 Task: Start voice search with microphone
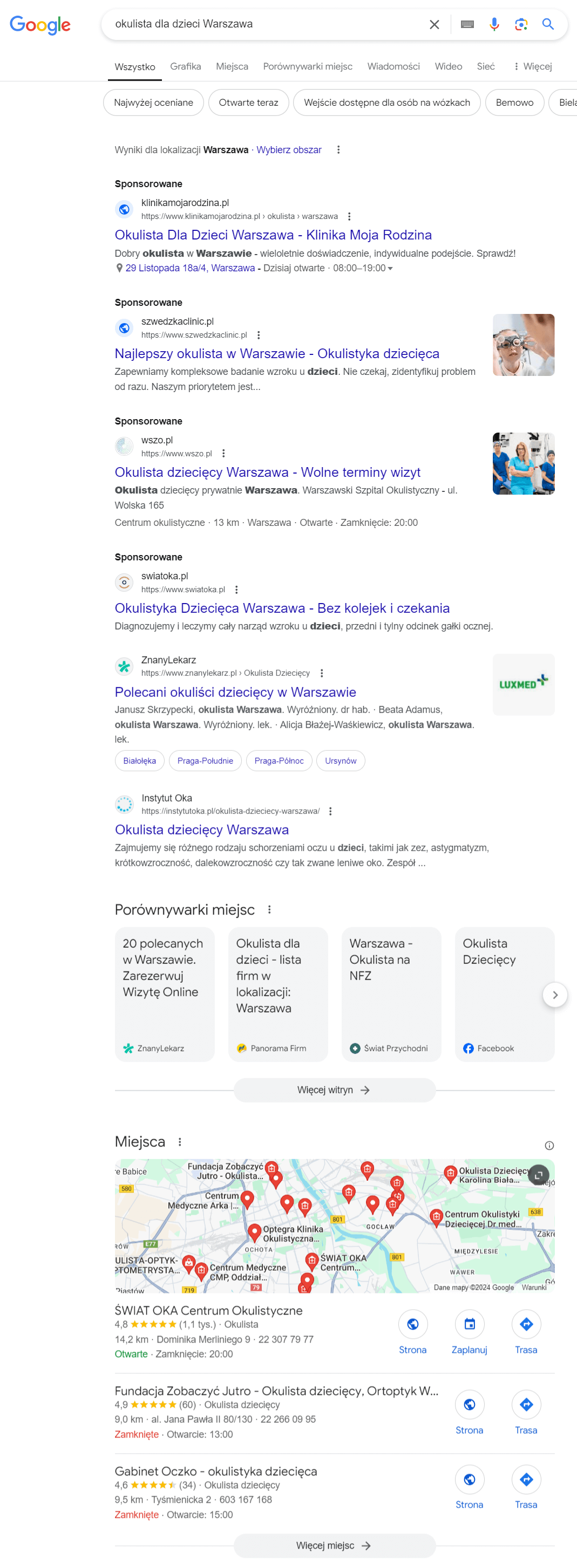[494, 24]
